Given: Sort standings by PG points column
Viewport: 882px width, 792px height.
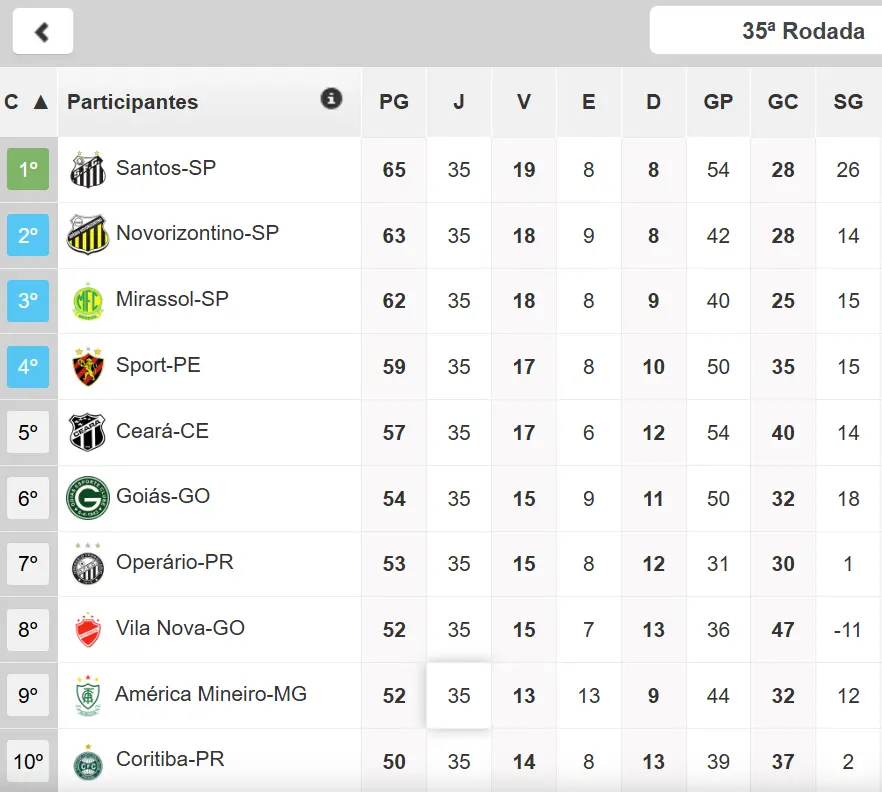Looking at the screenshot, I should [x=394, y=102].
